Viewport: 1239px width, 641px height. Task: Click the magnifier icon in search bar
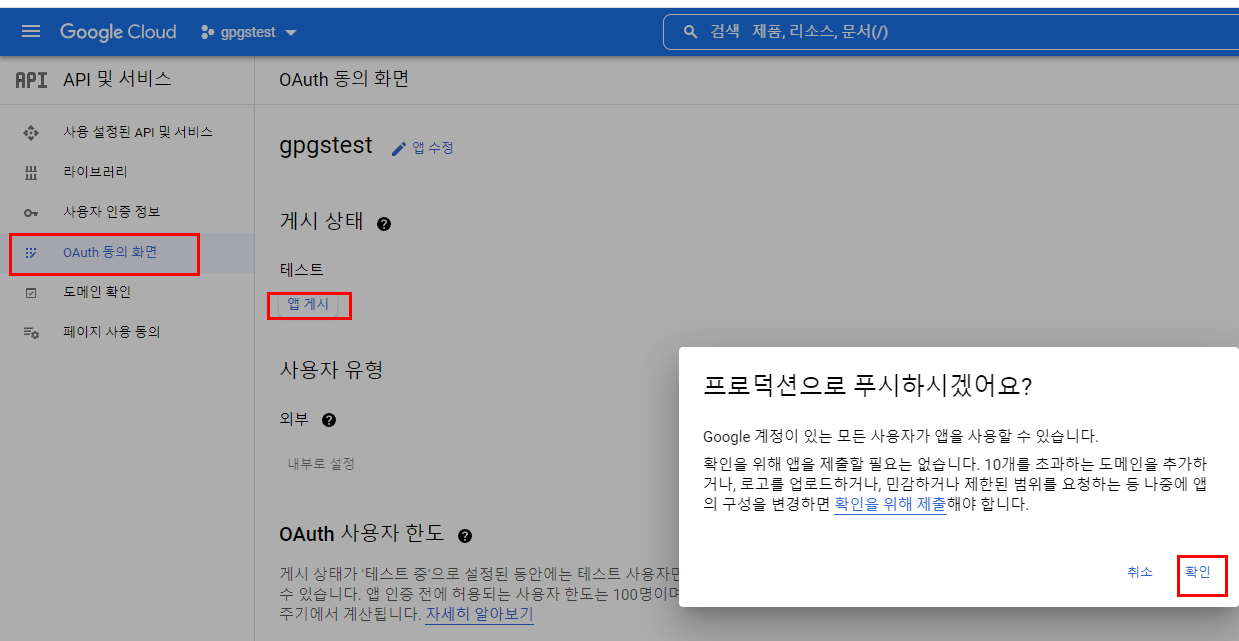pos(690,32)
